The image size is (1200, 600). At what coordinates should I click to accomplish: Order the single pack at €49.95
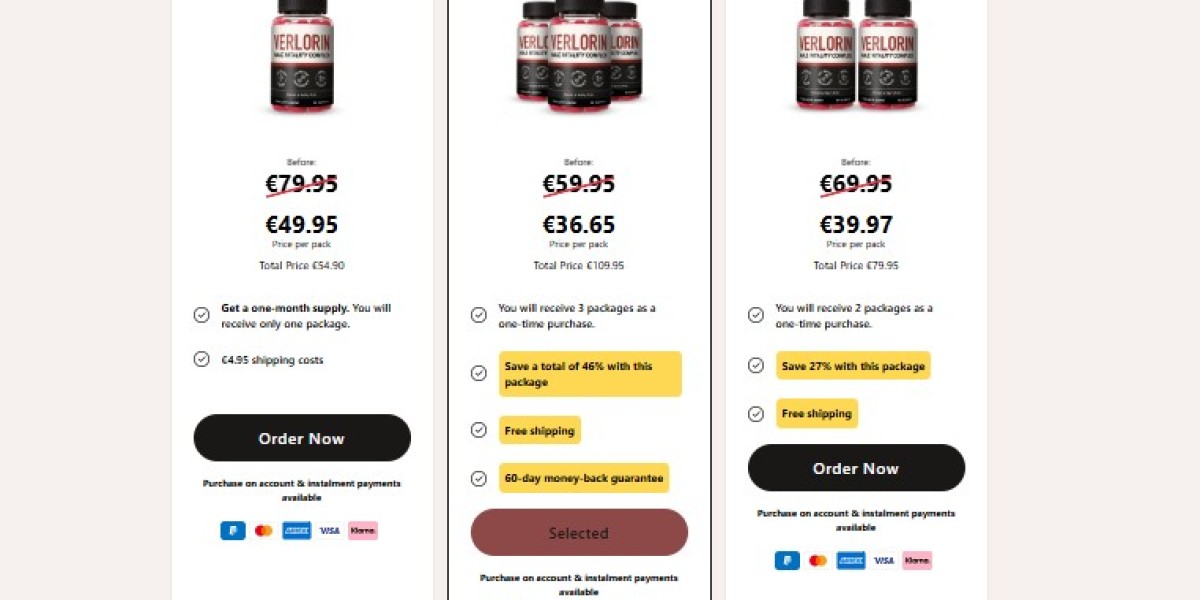tap(302, 438)
